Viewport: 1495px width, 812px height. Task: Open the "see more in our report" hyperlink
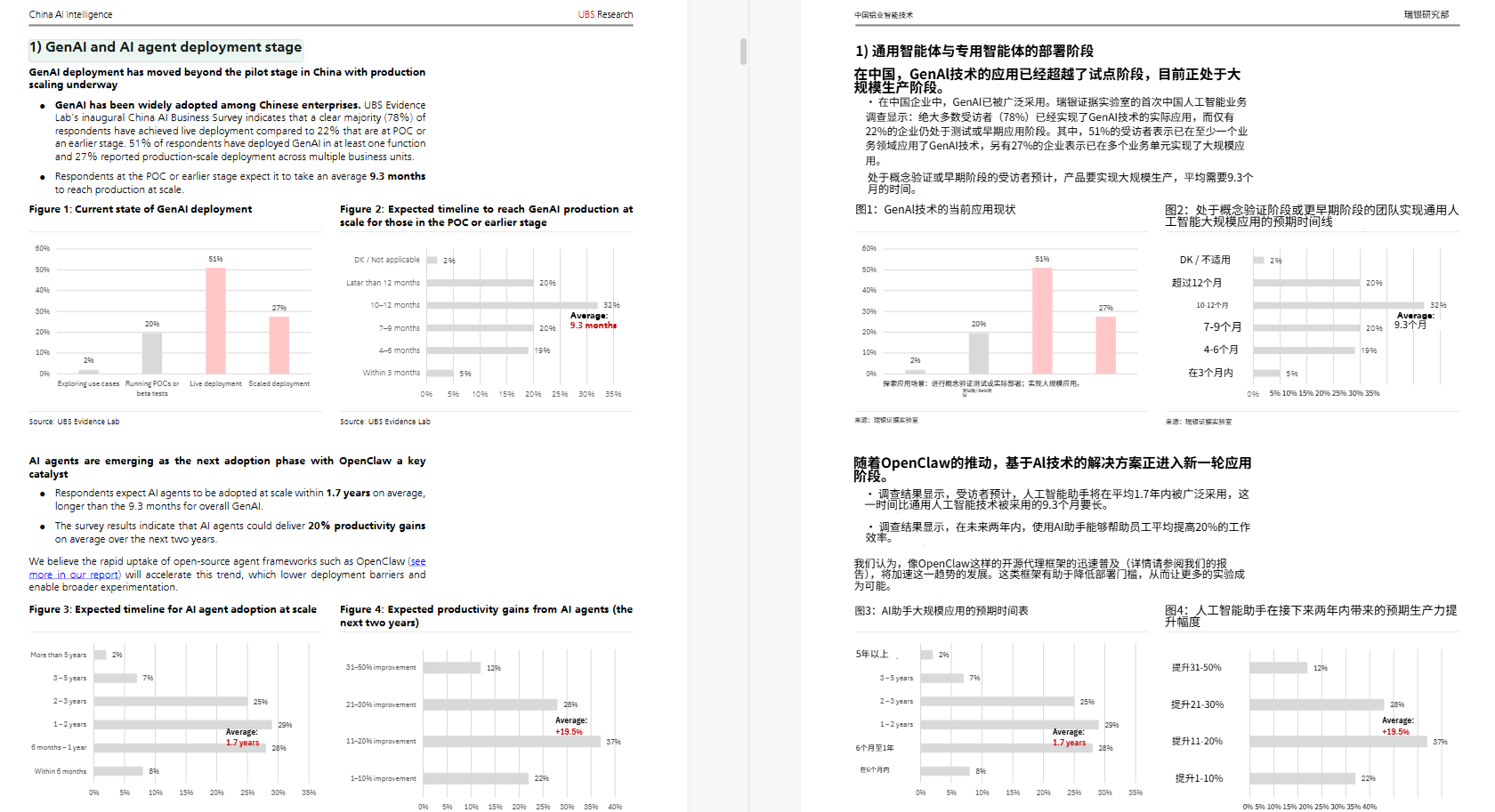[76, 575]
